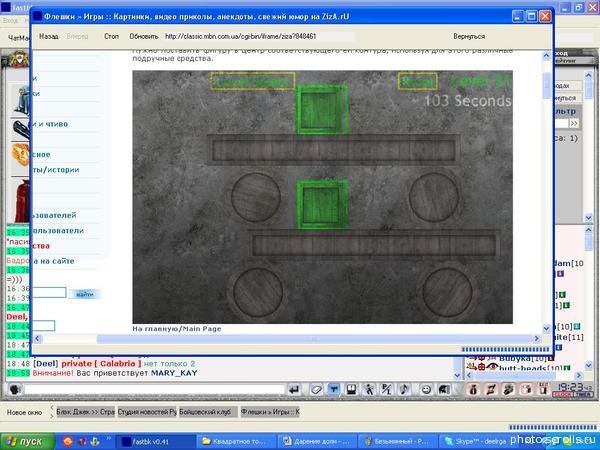600x450 pixels.
Task: Click the Безымянный taskbar button
Action: 399,442
